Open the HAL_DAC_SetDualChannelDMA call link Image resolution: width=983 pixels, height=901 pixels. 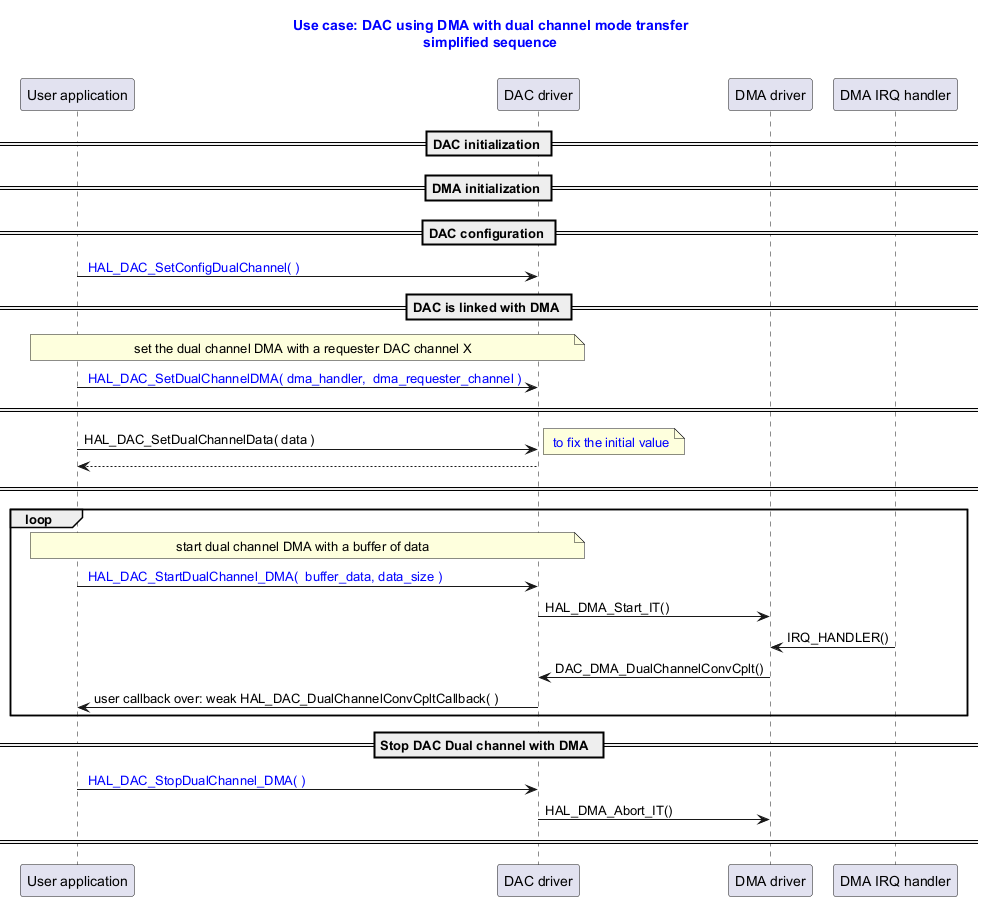tap(304, 379)
